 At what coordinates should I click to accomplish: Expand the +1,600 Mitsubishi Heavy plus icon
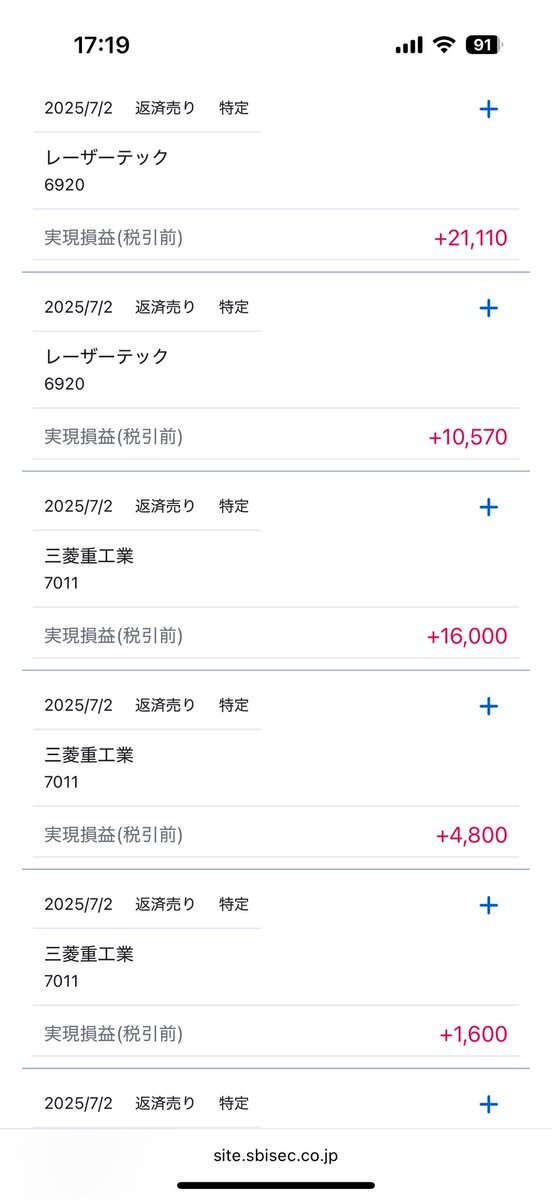tap(489, 905)
